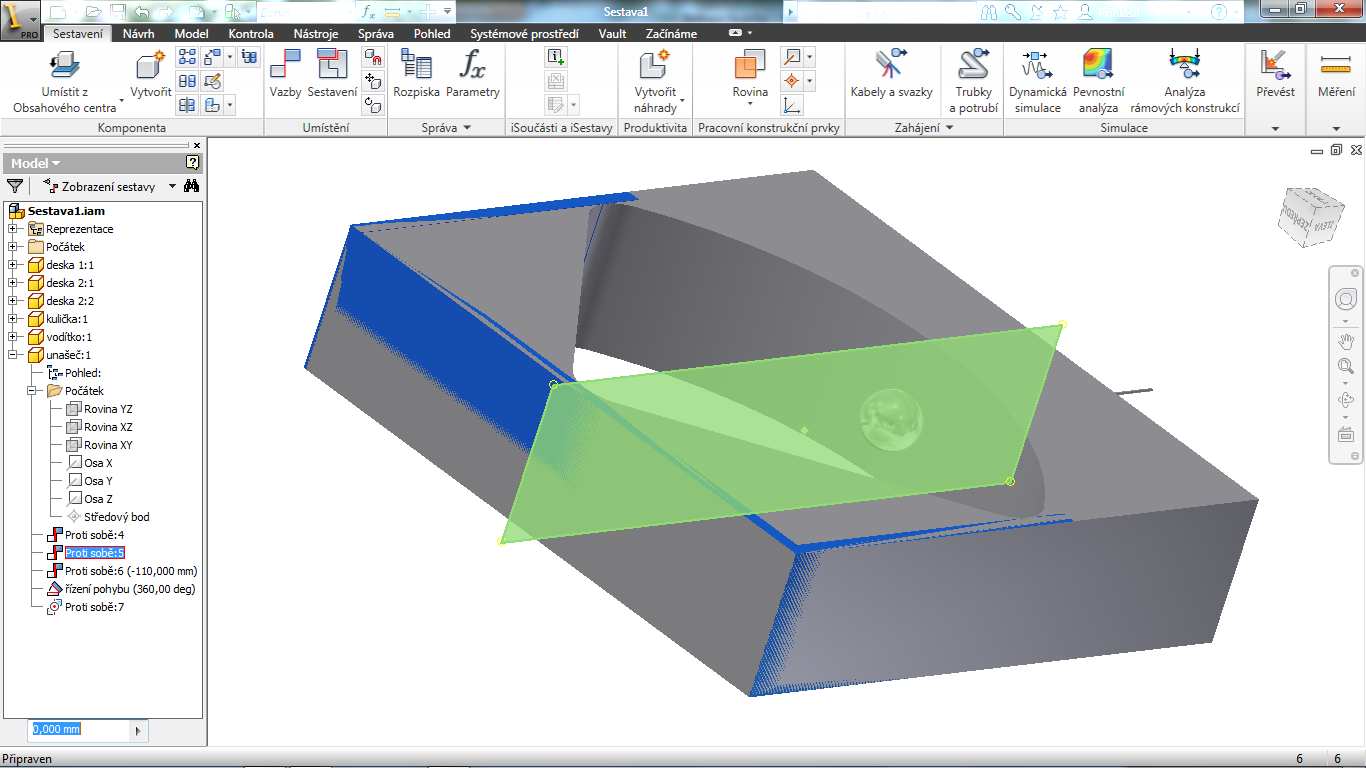The width and height of the screenshot is (1366, 768).
Task: Click the binoculars find icon in browser
Action: pos(191,186)
